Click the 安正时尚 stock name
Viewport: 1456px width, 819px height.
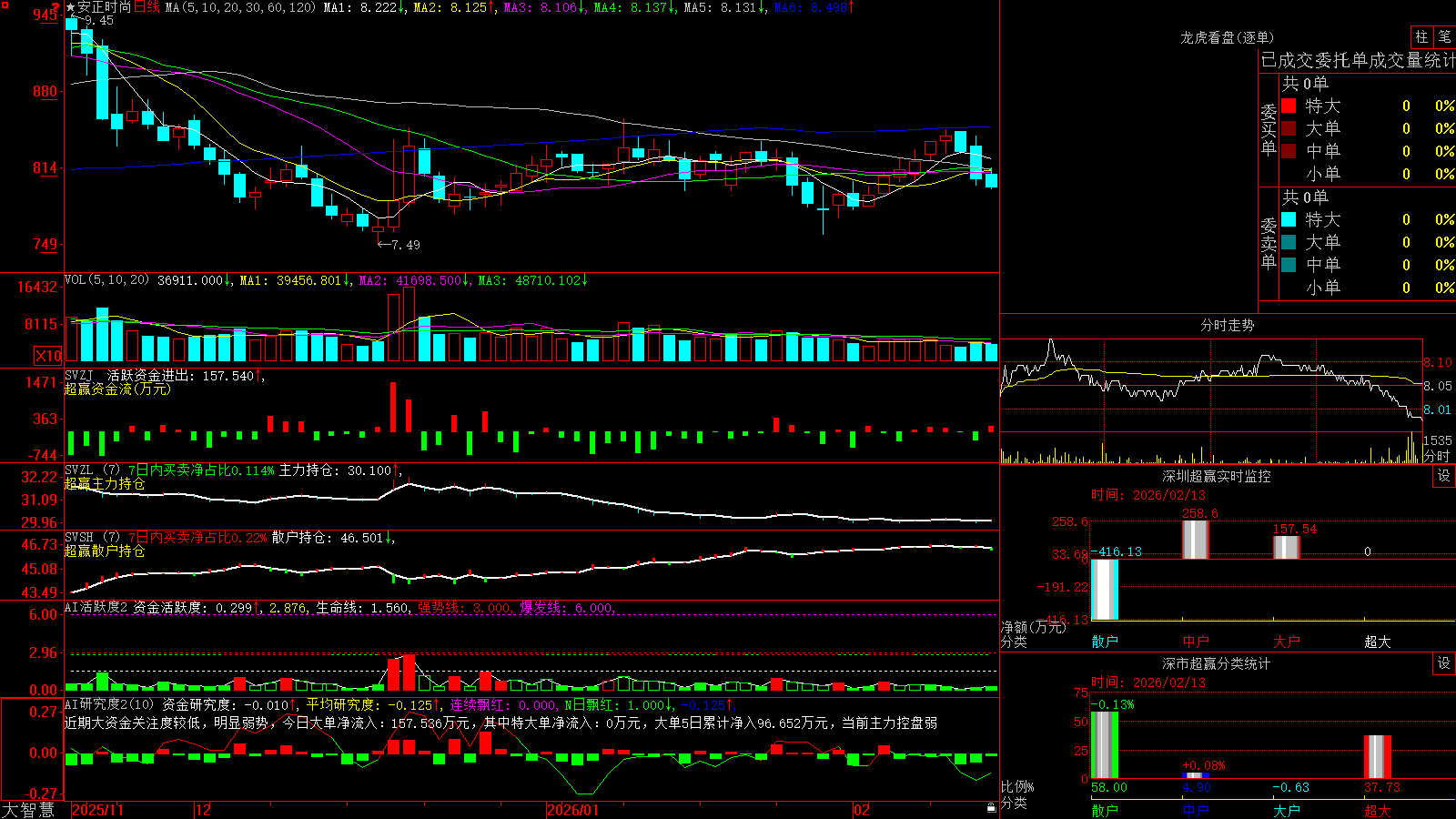tap(105, 7)
